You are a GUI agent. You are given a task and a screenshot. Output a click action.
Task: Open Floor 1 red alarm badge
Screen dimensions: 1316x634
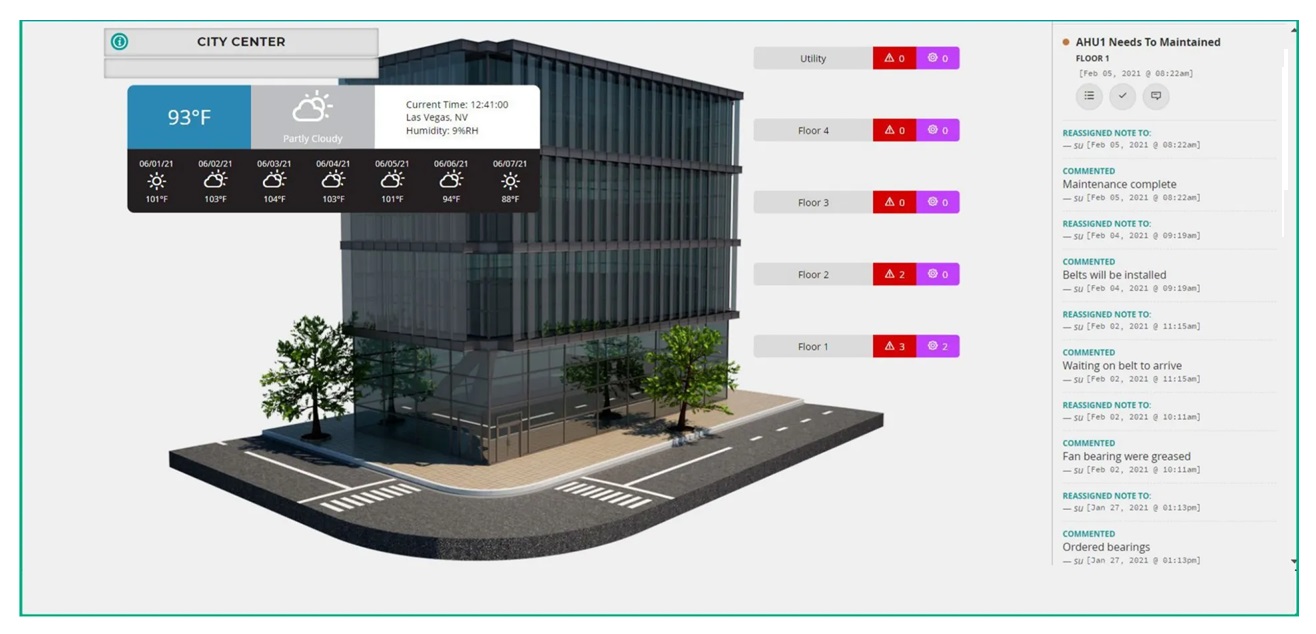point(895,346)
